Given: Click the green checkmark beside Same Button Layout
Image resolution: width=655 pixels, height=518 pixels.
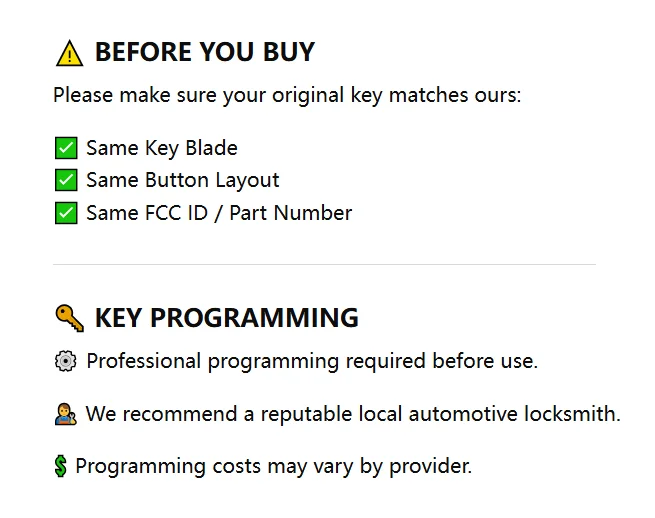Looking at the screenshot, I should [66, 180].
